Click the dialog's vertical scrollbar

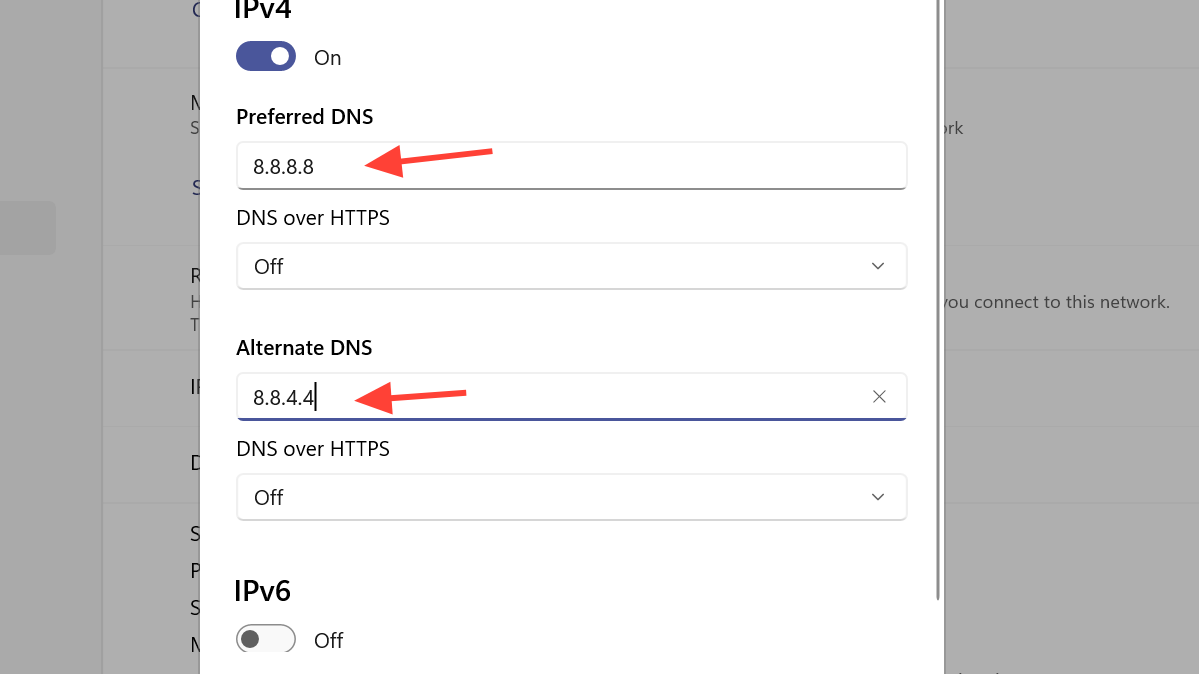[x=938, y=300]
